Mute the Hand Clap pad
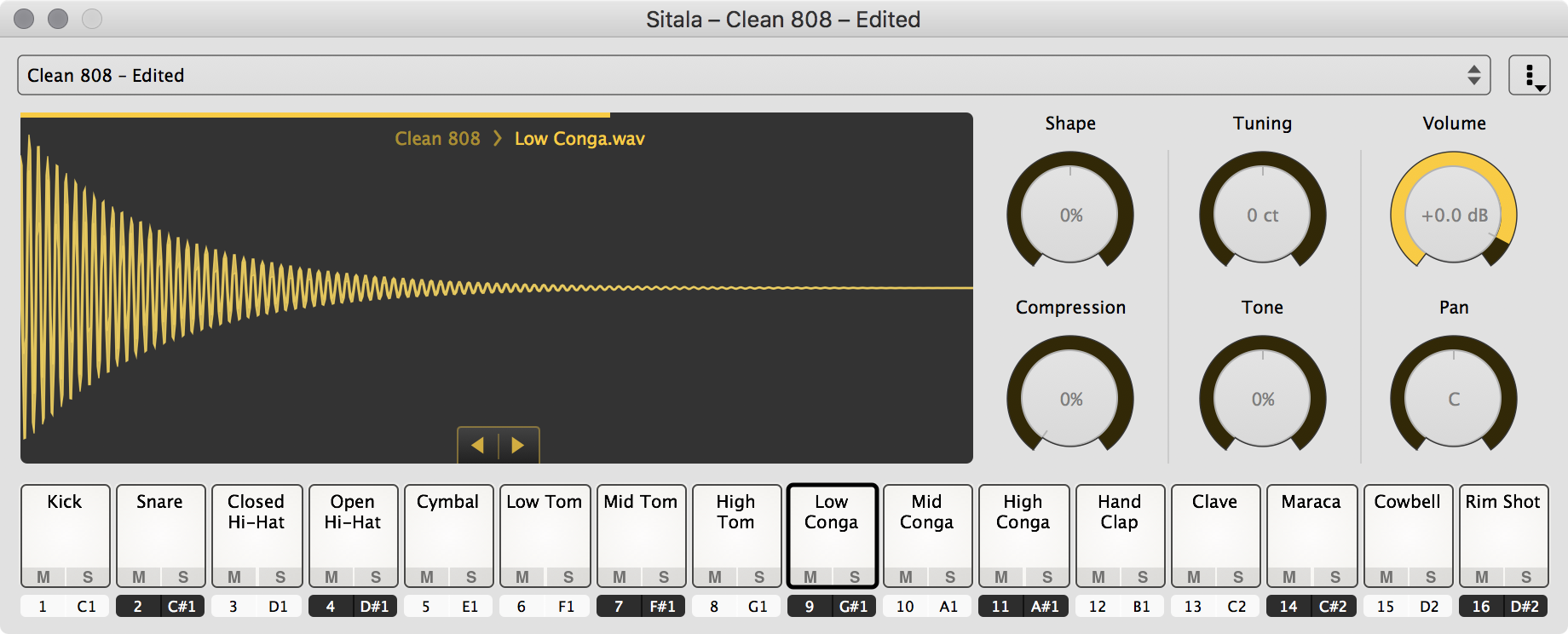The width and height of the screenshot is (1568, 634). pyautogui.click(x=1098, y=577)
